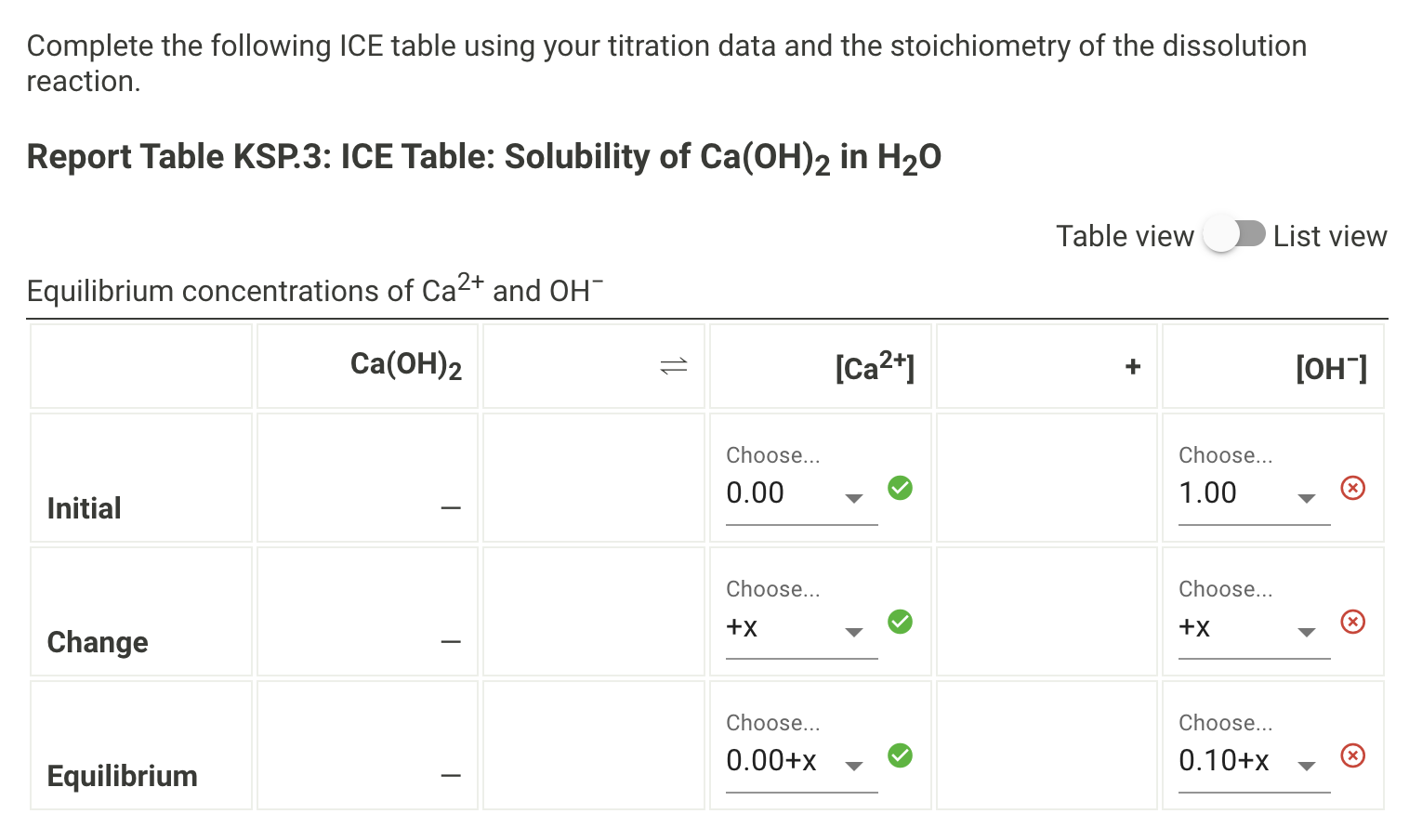Click red X icon beside Initial OH− value
Screen dimensions: 1409x840
(1353, 488)
